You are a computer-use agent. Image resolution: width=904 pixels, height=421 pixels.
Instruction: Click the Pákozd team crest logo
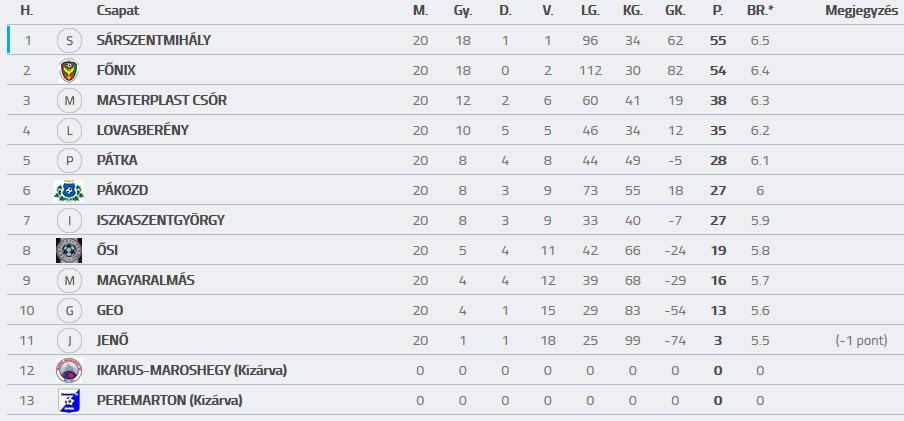(69, 190)
